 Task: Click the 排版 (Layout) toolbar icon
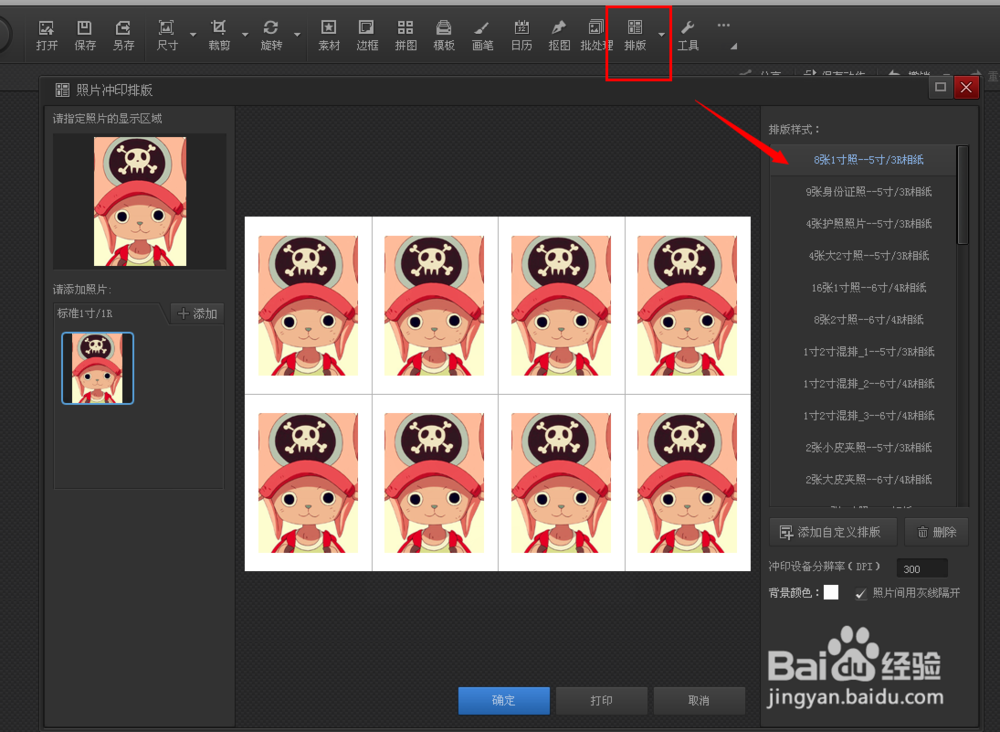coord(635,35)
